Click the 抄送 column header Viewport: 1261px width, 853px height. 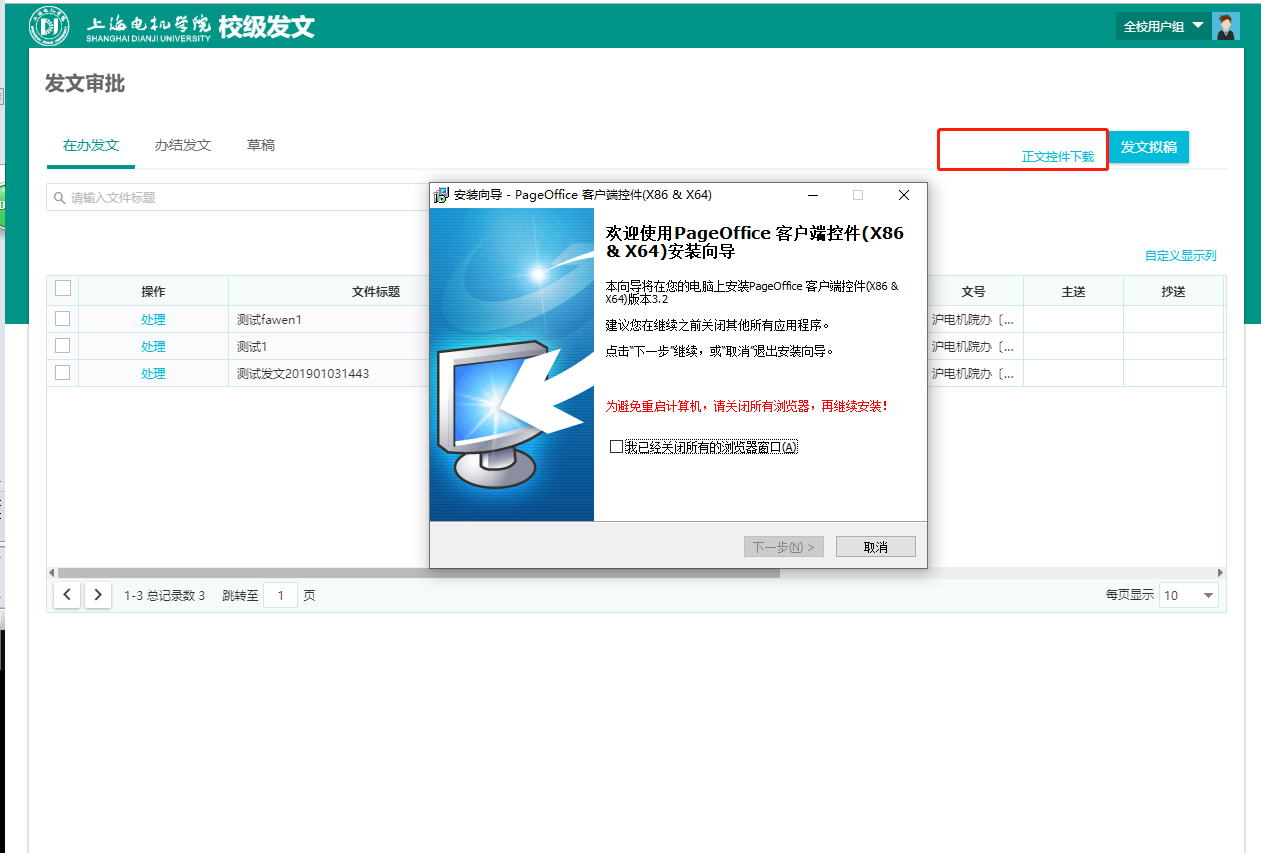1173,292
